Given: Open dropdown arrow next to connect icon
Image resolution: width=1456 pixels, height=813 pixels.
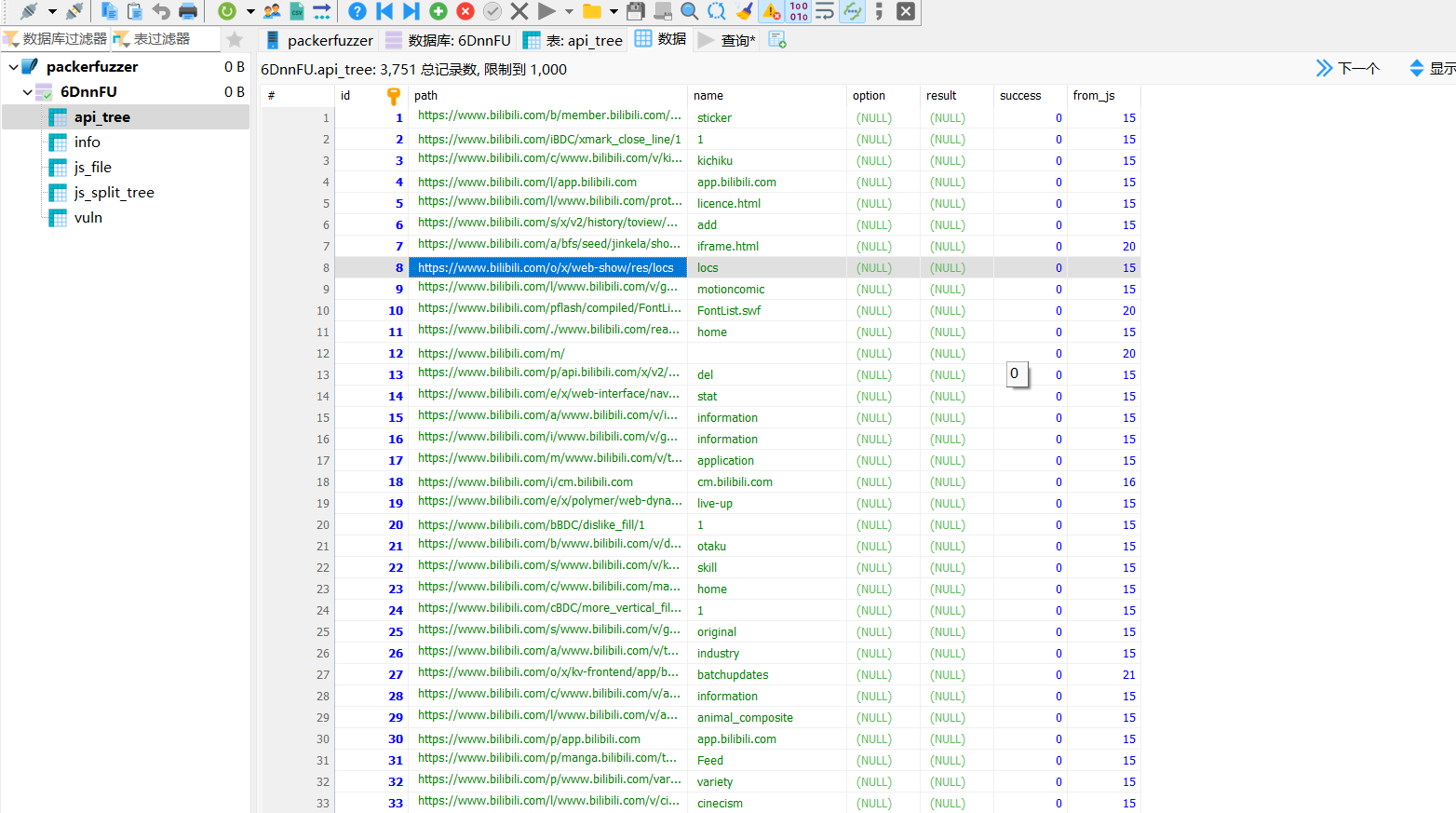Looking at the screenshot, I should 52,11.
